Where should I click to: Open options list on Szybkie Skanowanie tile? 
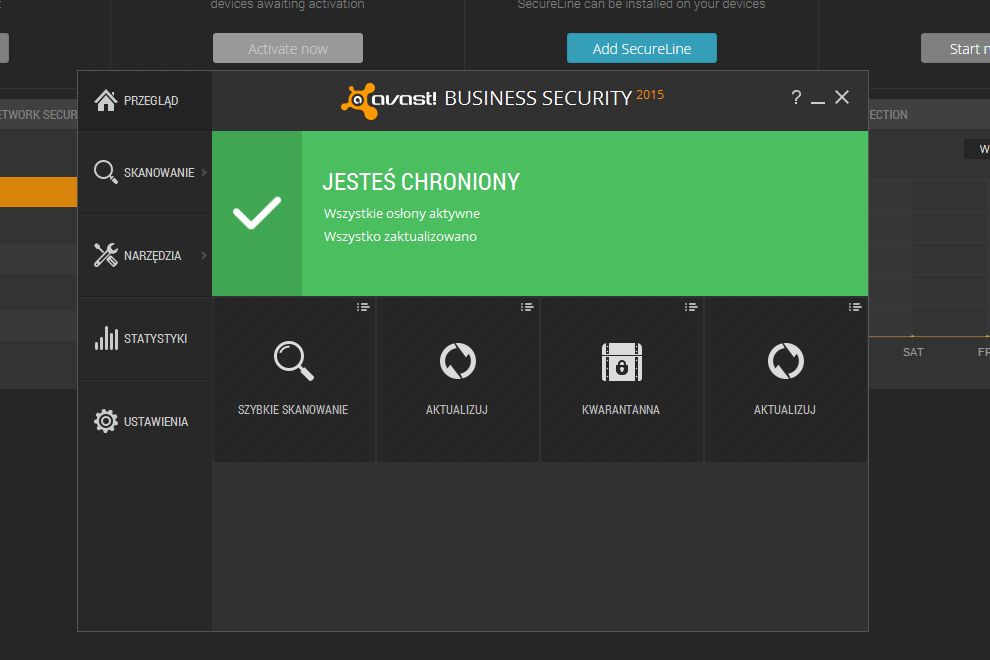pos(362,307)
